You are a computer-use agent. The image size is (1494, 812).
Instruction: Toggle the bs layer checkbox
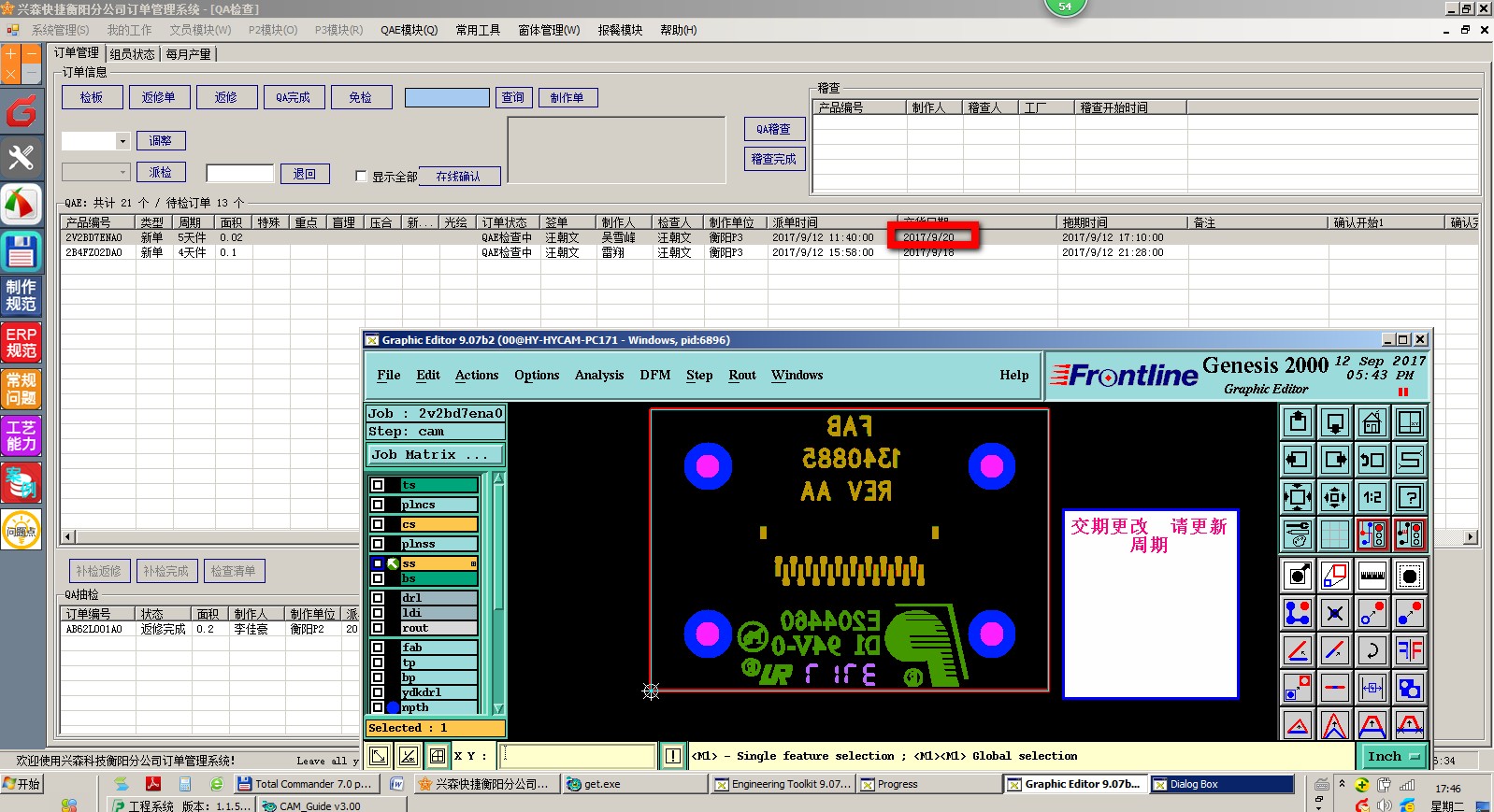click(378, 578)
